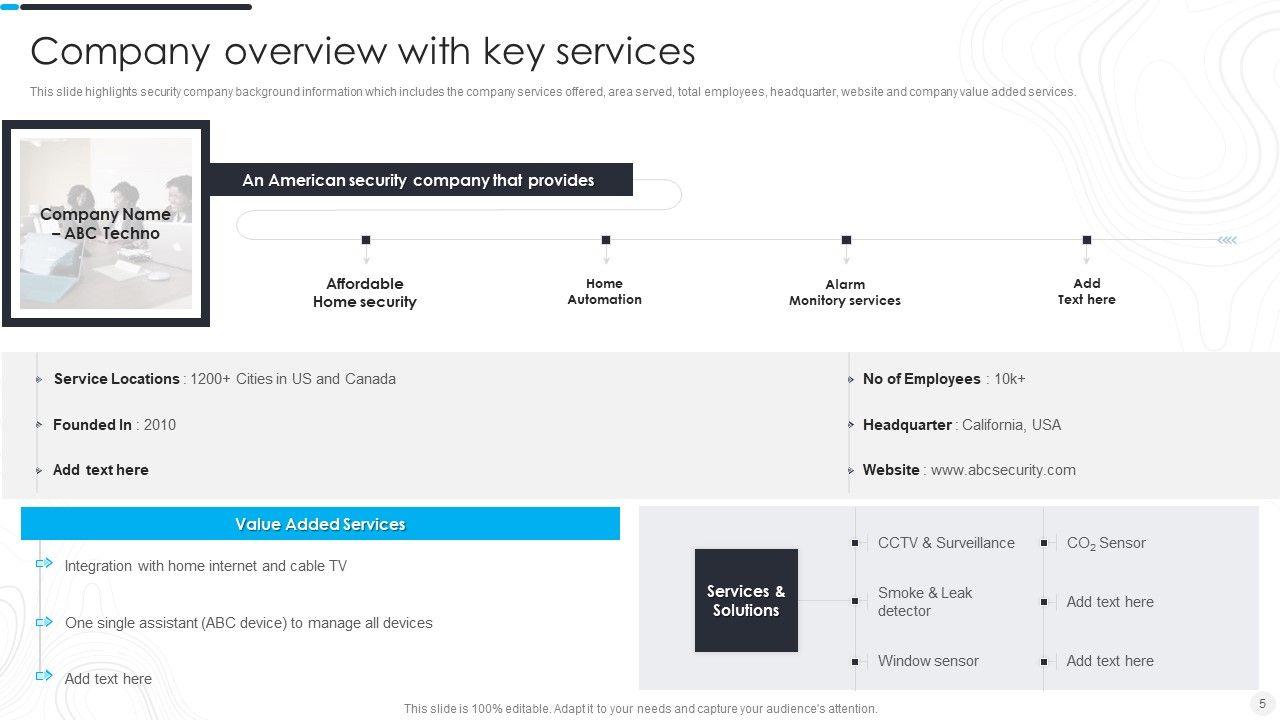Viewport: 1280px width, 720px height.
Task: Click the square bullet beside Window sensor
Action: [855, 662]
